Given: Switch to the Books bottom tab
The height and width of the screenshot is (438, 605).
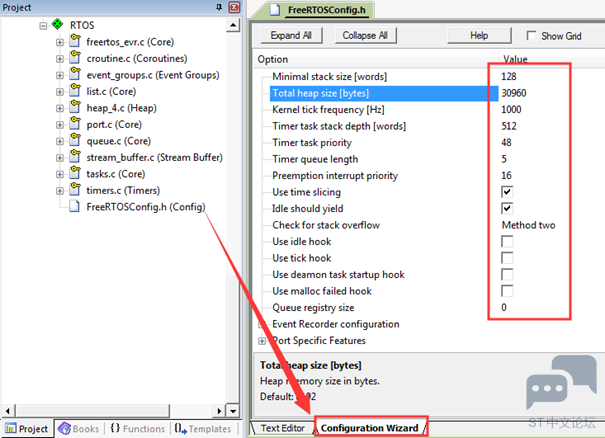Looking at the screenshot, I should coord(79,429).
